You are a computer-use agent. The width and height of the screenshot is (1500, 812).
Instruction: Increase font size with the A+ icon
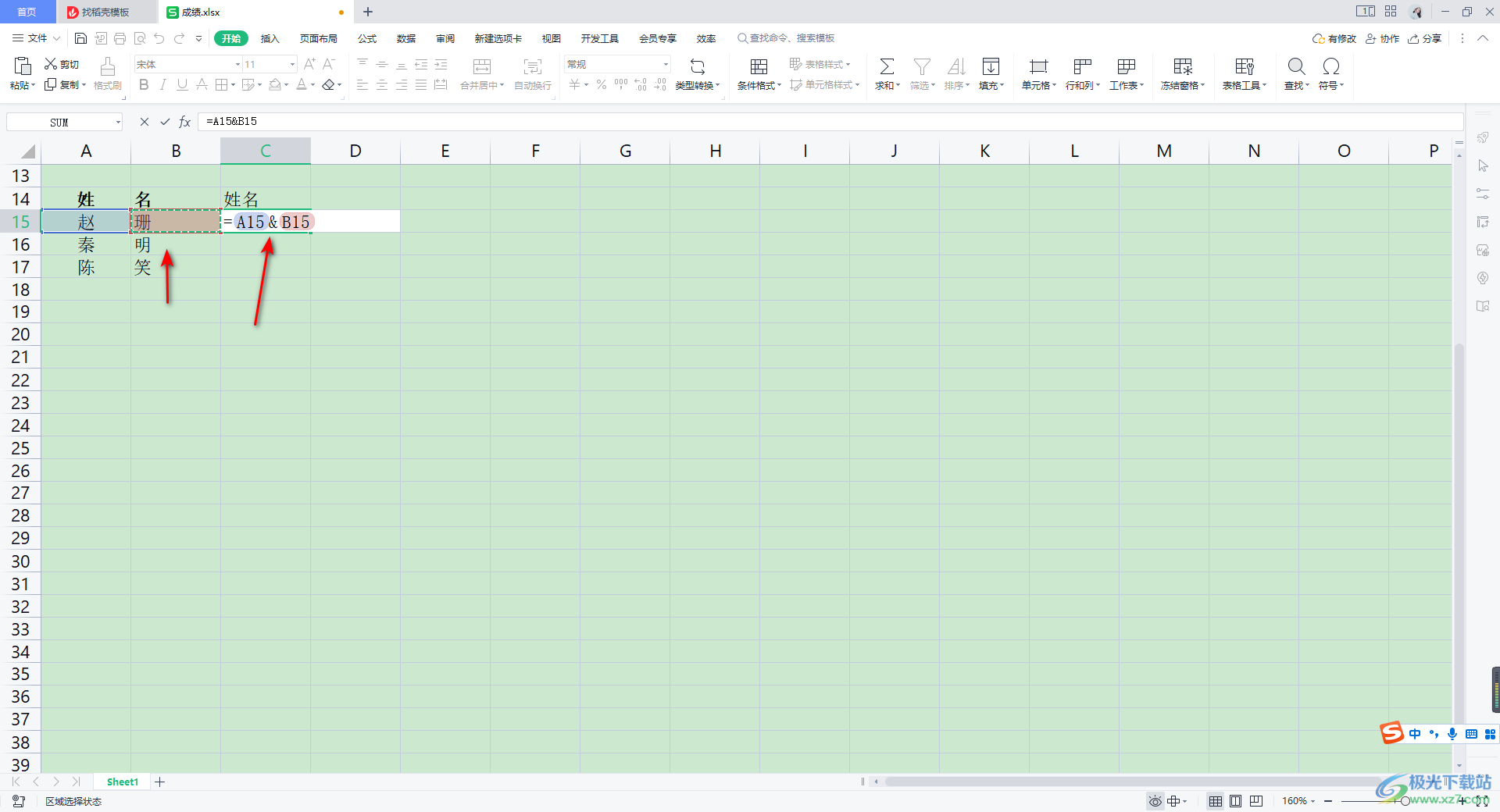[x=309, y=64]
